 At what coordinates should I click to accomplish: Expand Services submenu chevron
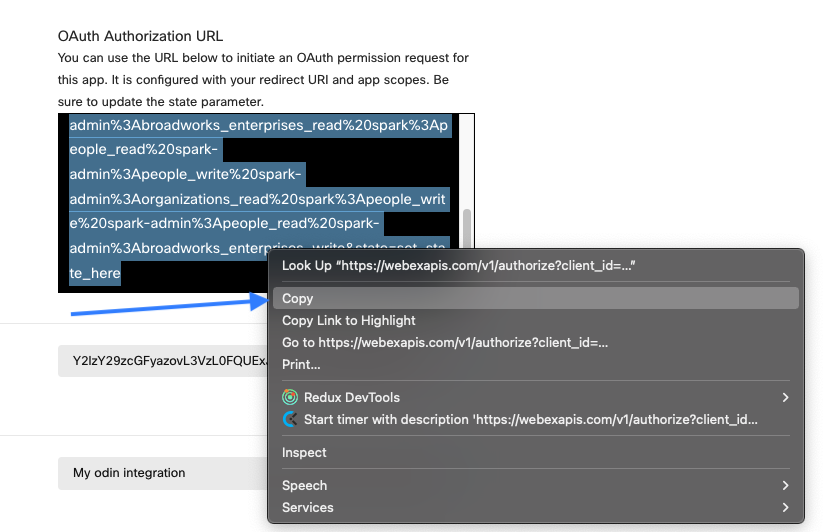(785, 507)
